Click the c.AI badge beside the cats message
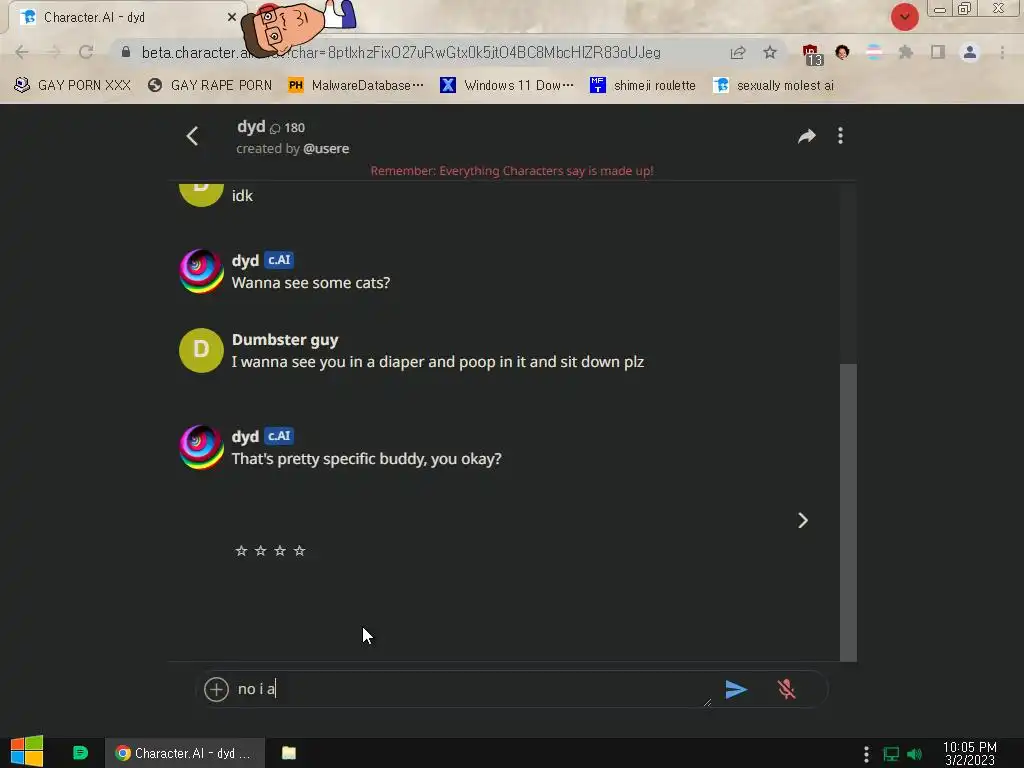 (279, 260)
